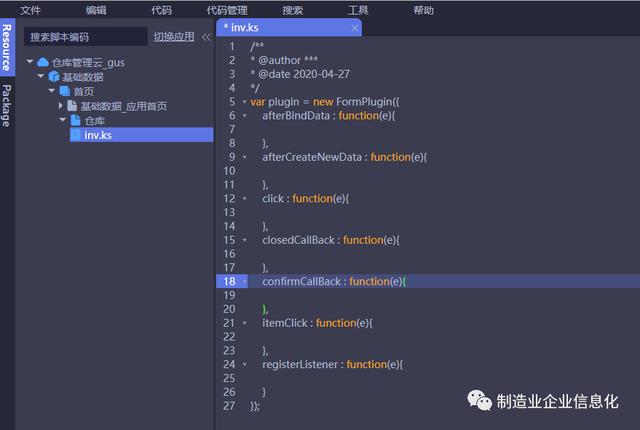This screenshot has height=430, width=640.
Task: Fold confirmCallBack function at line 18
Action: tap(244, 281)
